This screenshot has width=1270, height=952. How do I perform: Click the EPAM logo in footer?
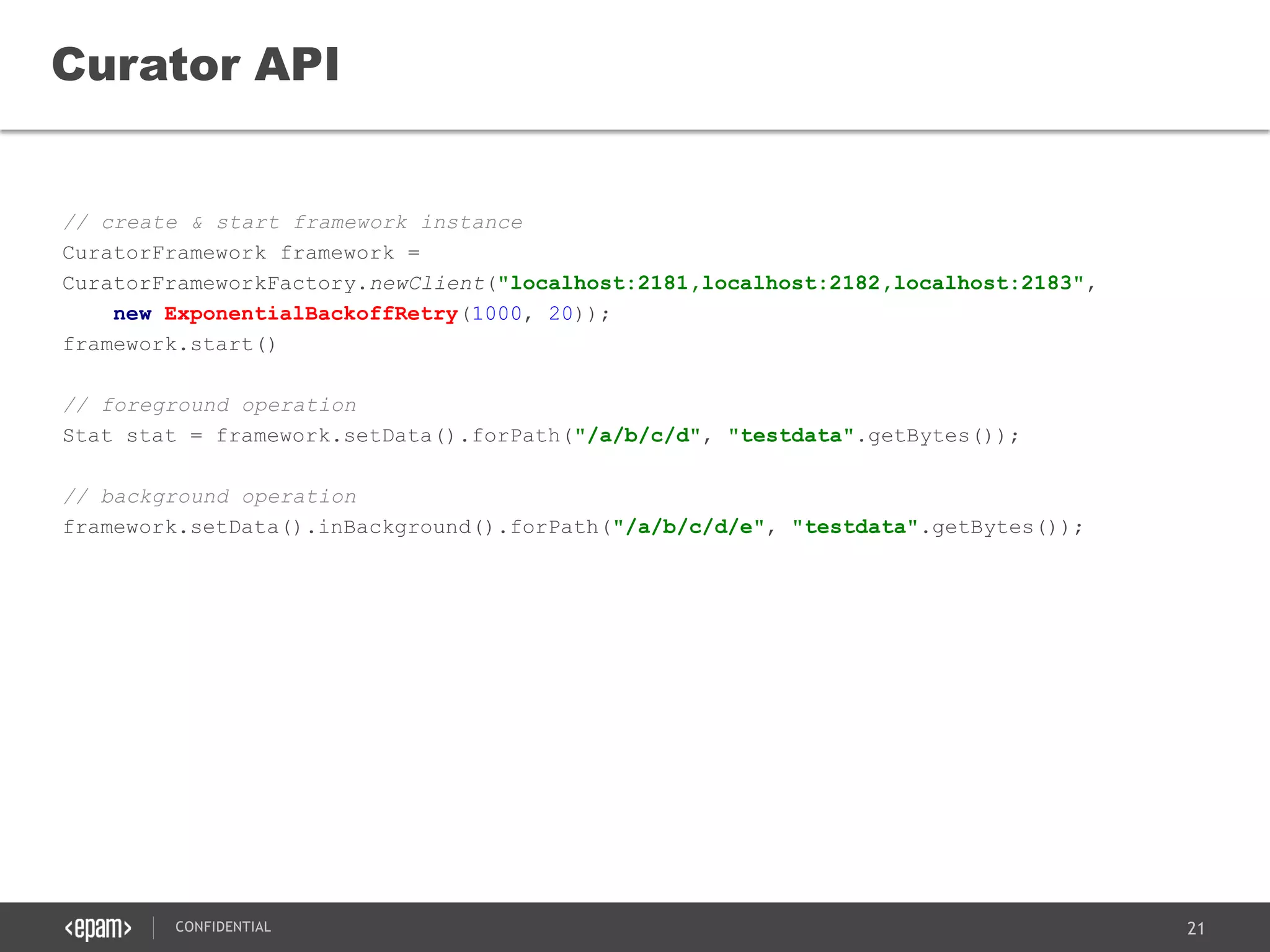coord(98,928)
